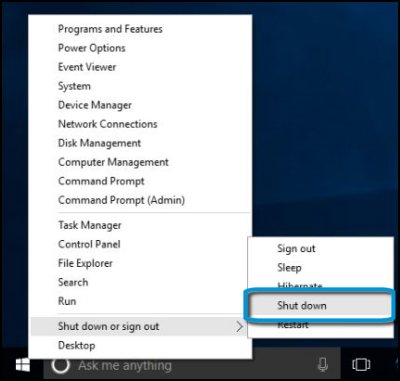Open Network Connections
400x381 pixels.
click(x=140, y=124)
